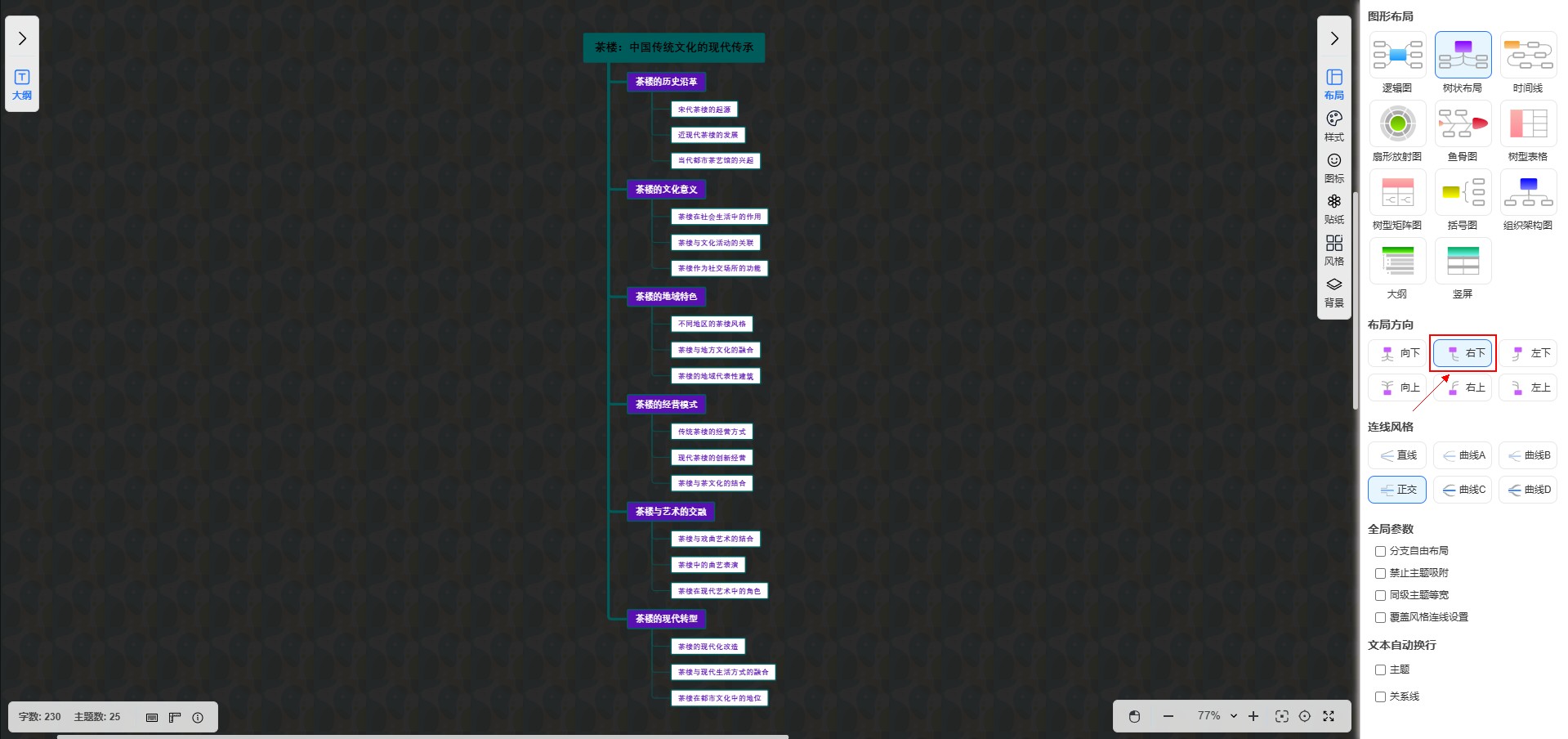The height and width of the screenshot is (739, 1568).
Task: Click the horizontal scrollbar at bottom
Action: pos(422,736)
